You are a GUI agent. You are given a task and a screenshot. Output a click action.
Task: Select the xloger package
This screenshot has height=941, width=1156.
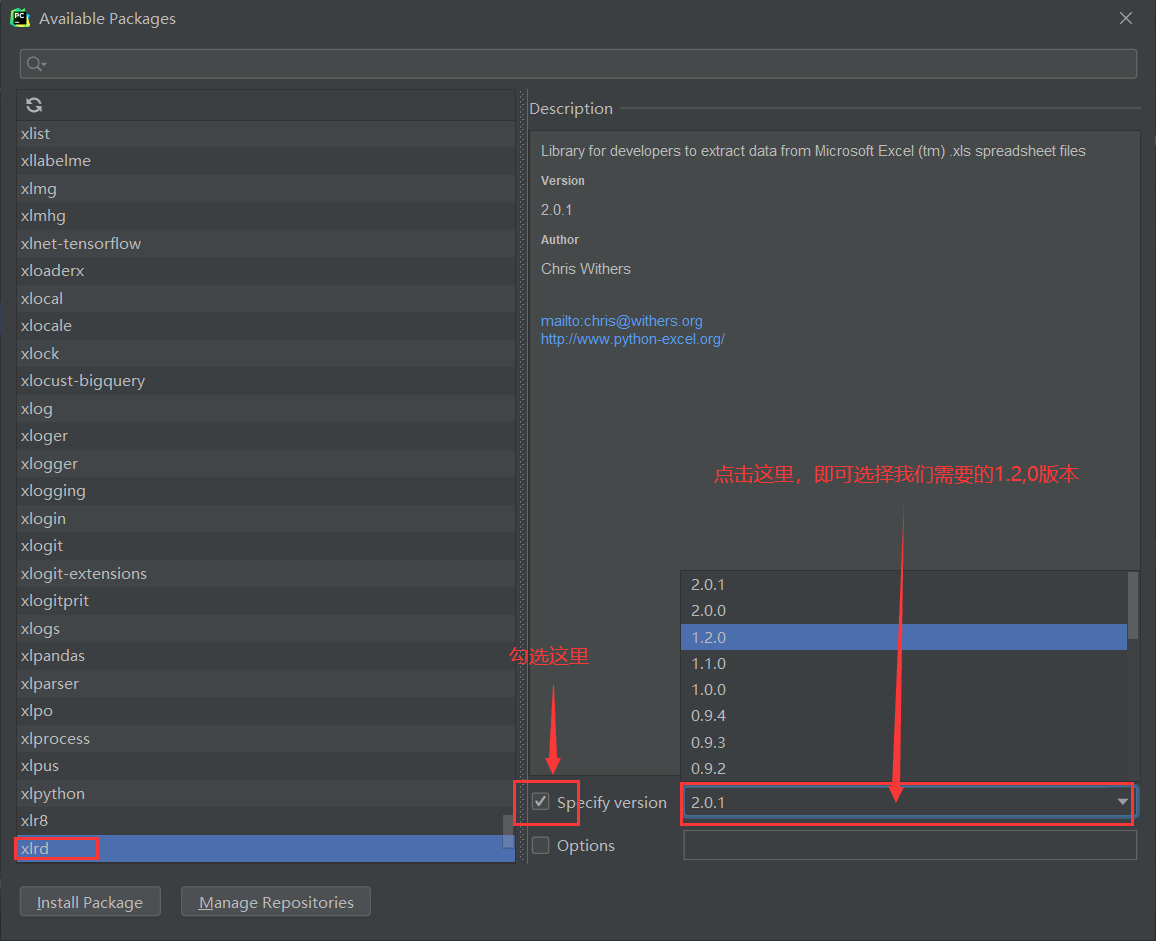tap(265, 436)
